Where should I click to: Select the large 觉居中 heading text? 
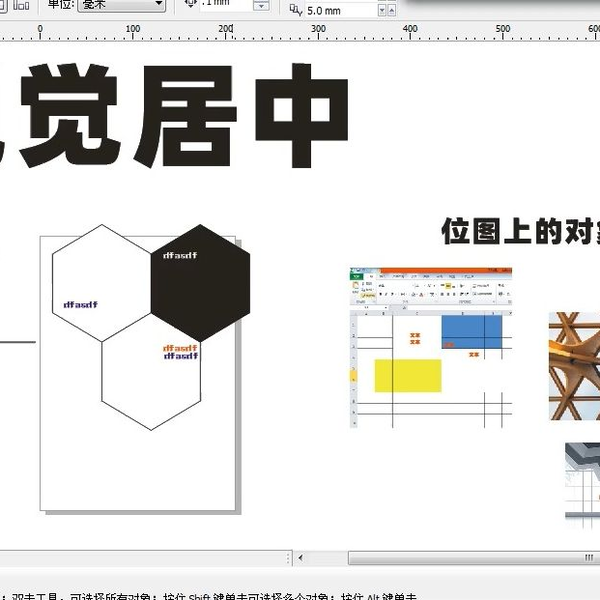[172, 116]
